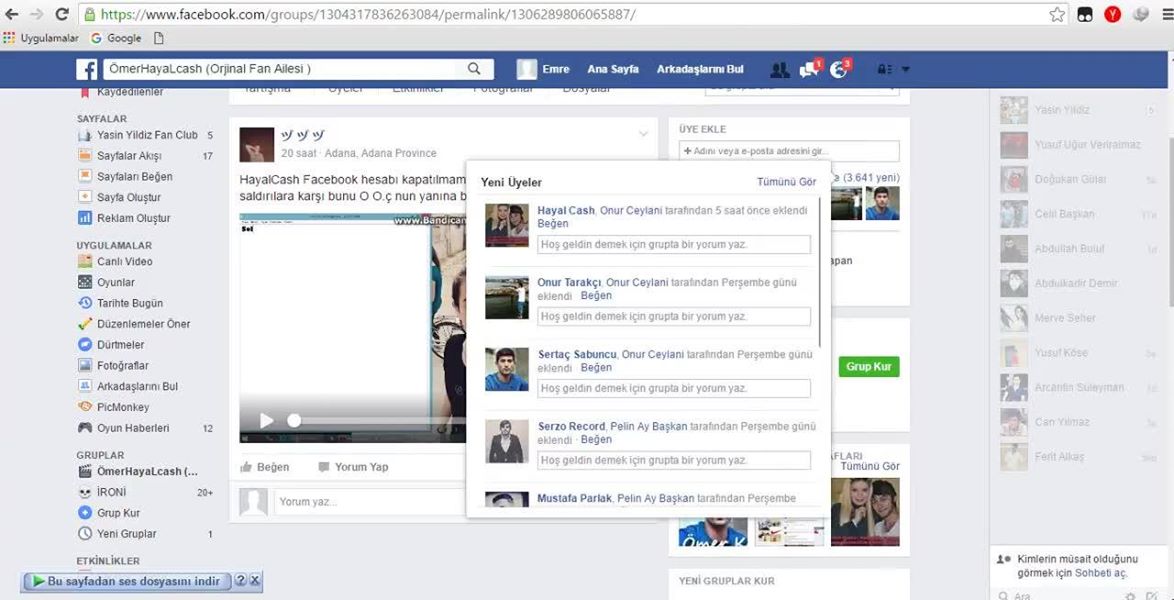Open Arkadaşlarını Bul in top bar
Viewport: 1174px width, 600px height.
(x=700, y=69)
